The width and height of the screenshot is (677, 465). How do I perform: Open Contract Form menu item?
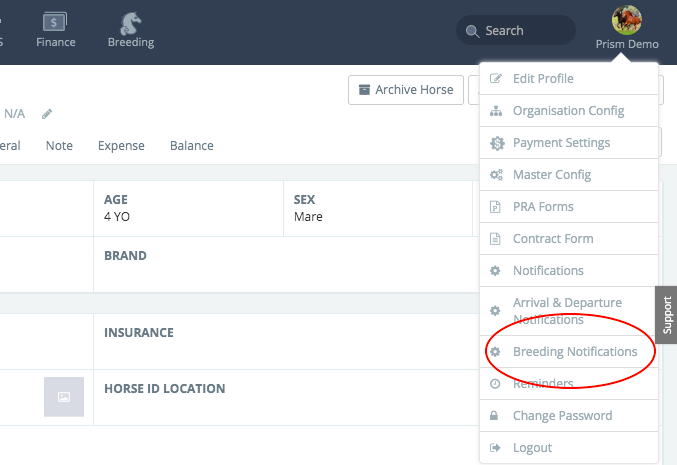pyautogui.click(x=569, y=238)
